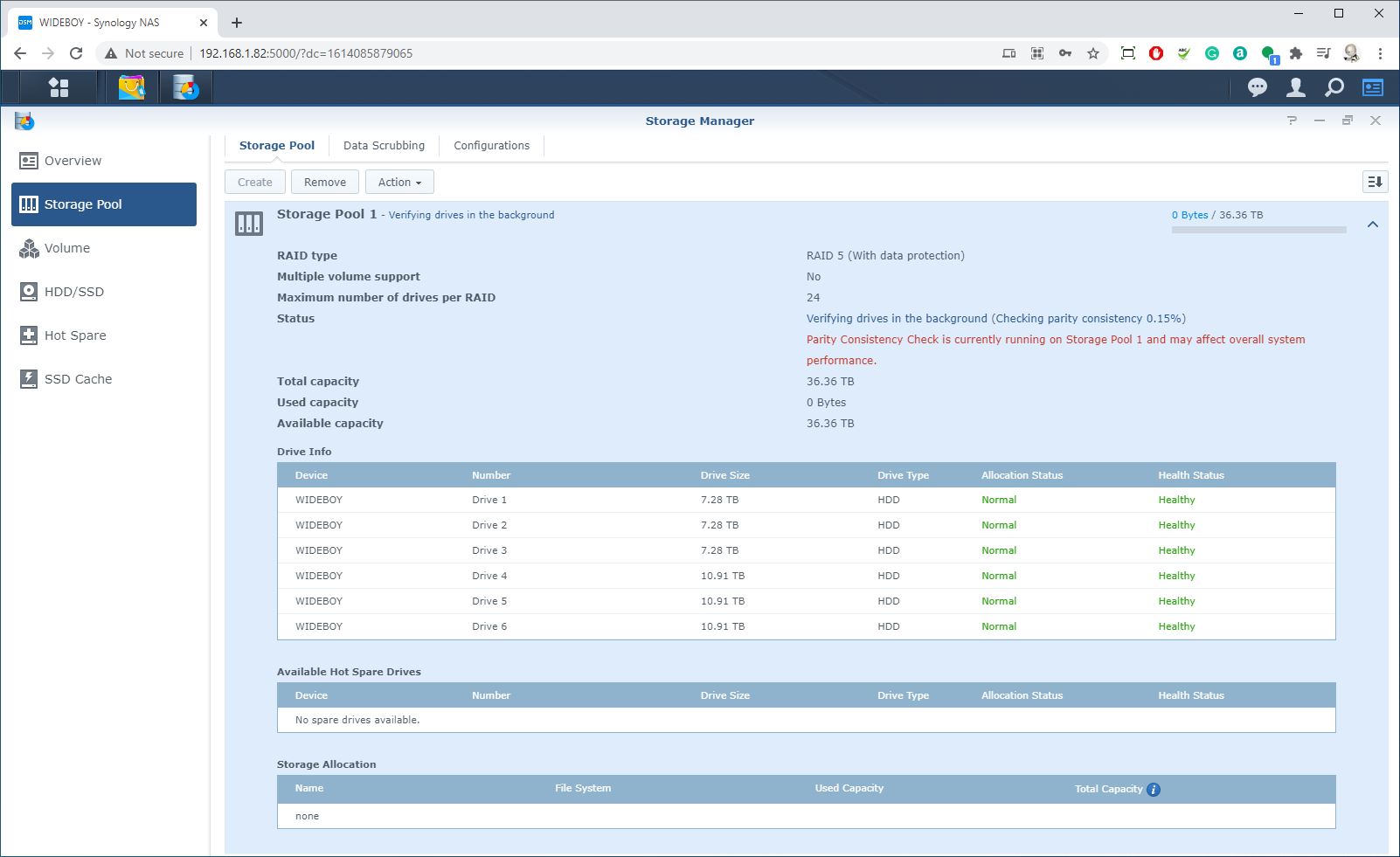Click the Not secure warning icon
The image size is (1400, 857).
[111, 53]
